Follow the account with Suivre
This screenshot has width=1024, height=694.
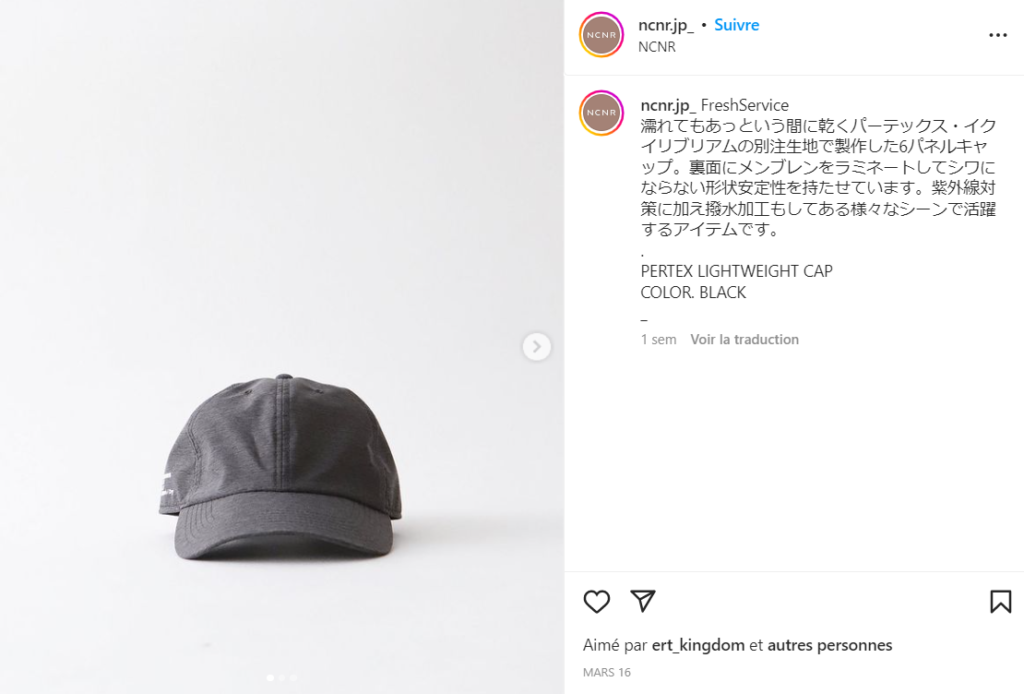click(x=737, y=25)
